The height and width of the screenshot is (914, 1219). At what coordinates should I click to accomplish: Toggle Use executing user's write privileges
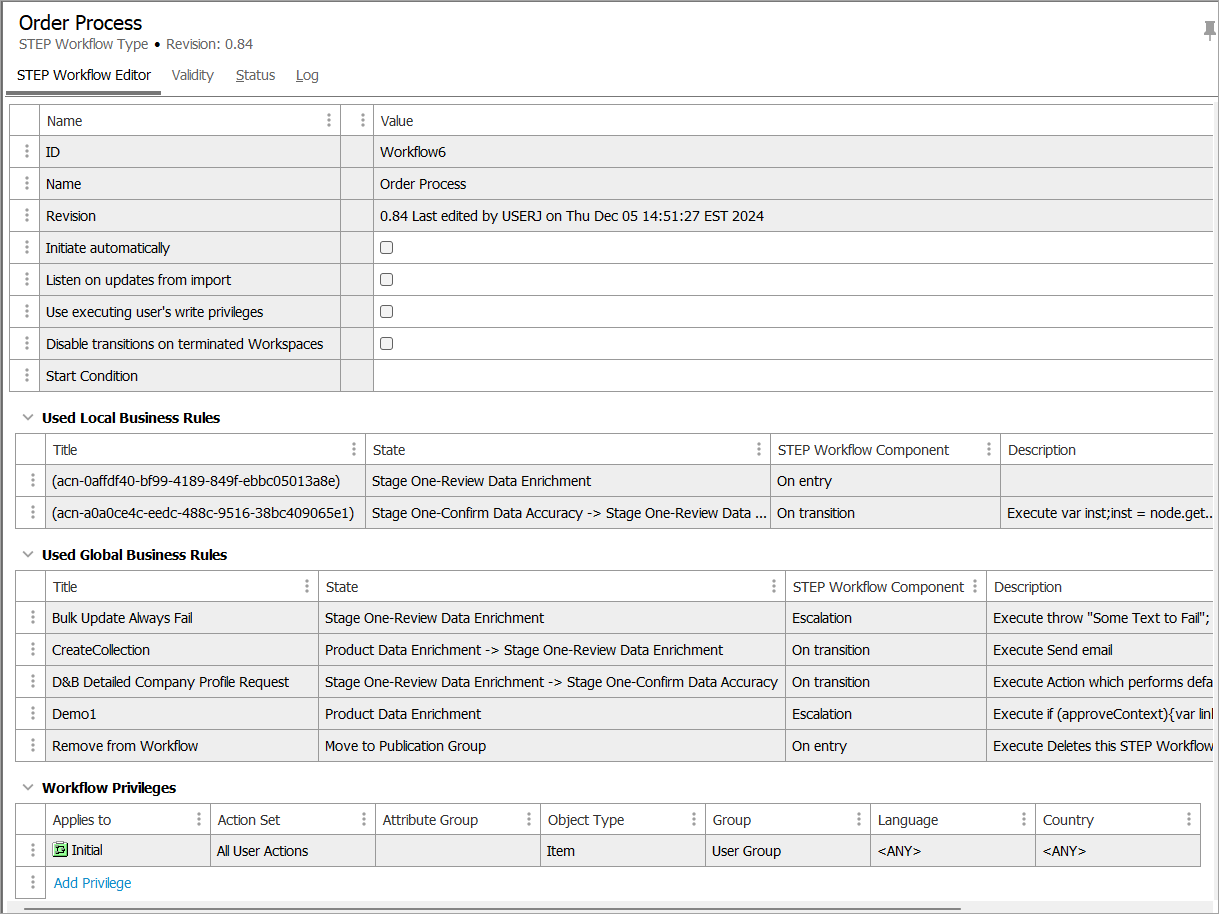pos(387,312)
